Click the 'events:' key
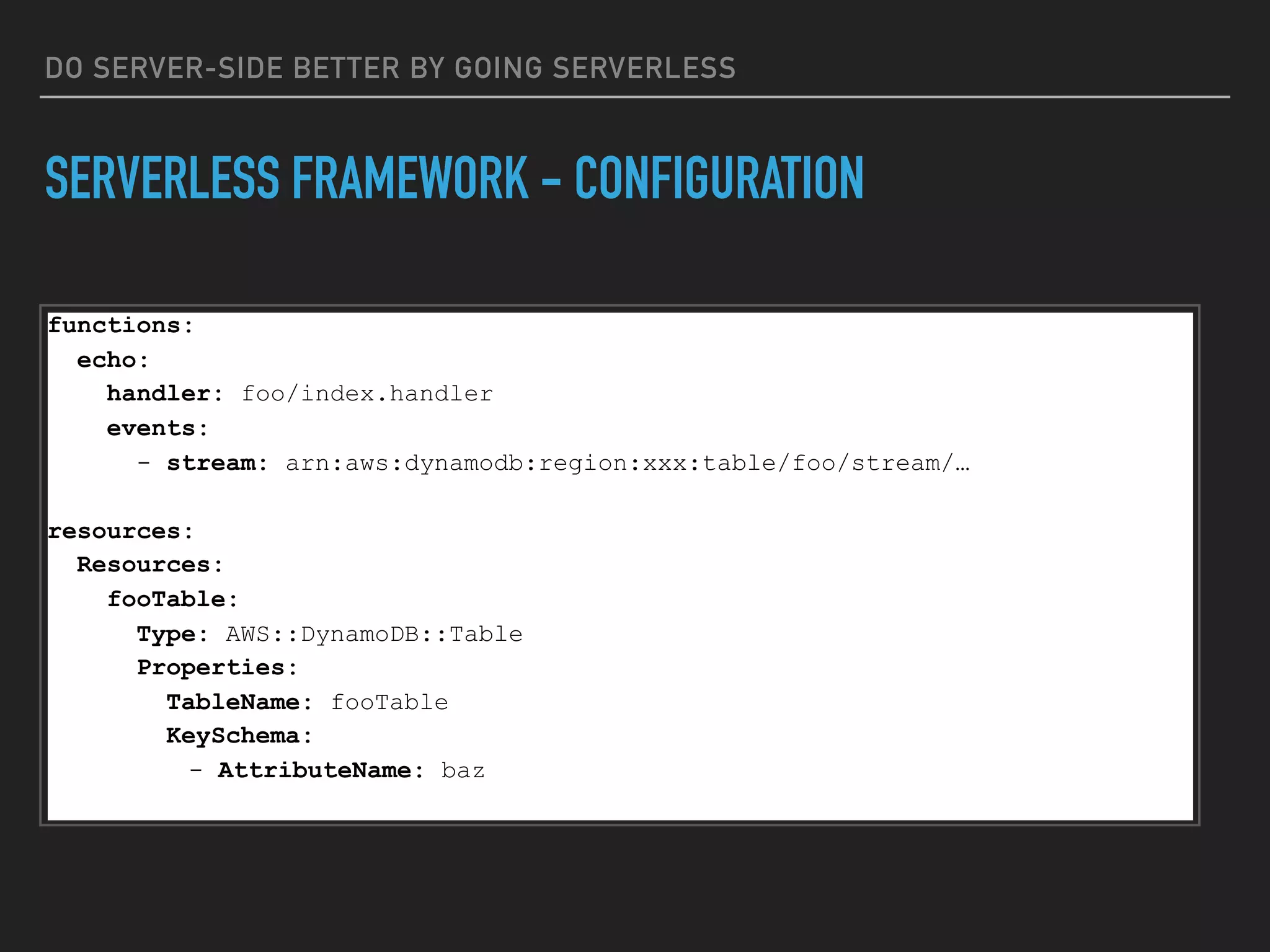 (x=158, y=428)
